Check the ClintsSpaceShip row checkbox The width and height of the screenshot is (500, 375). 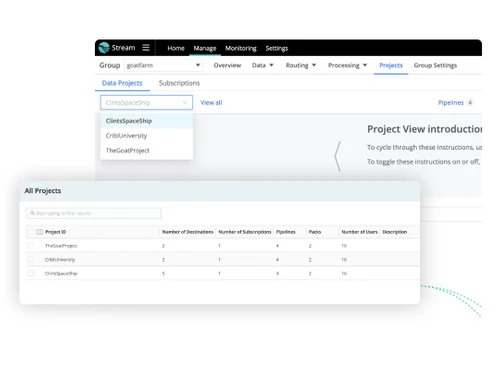pyautogui.click(x=31, y=273)
